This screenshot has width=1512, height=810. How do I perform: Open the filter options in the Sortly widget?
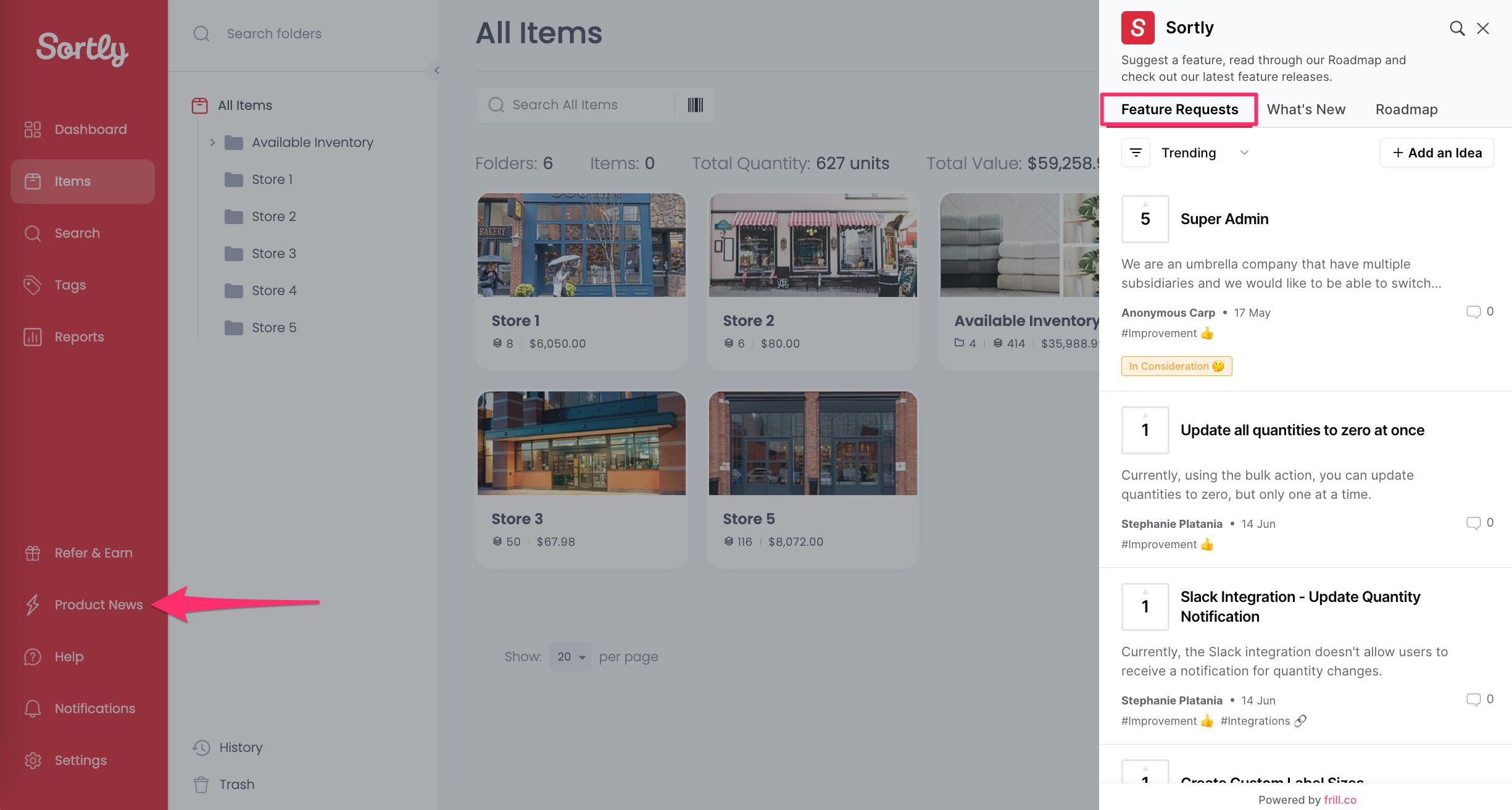tap(1135, 152)
